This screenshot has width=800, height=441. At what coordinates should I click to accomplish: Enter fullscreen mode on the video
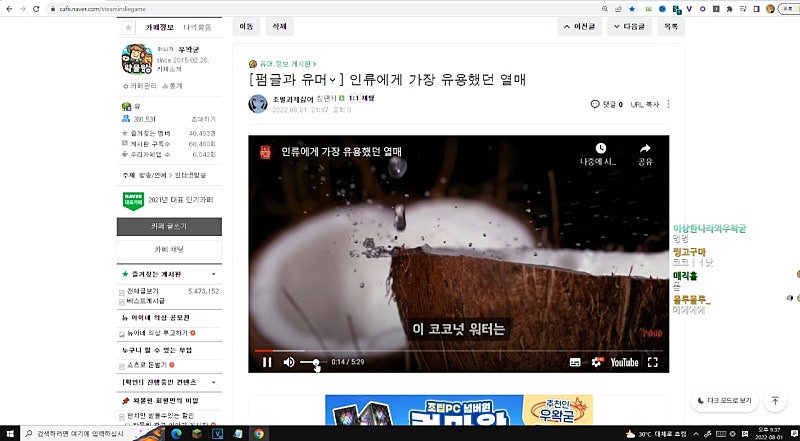[x=653, y=362]
